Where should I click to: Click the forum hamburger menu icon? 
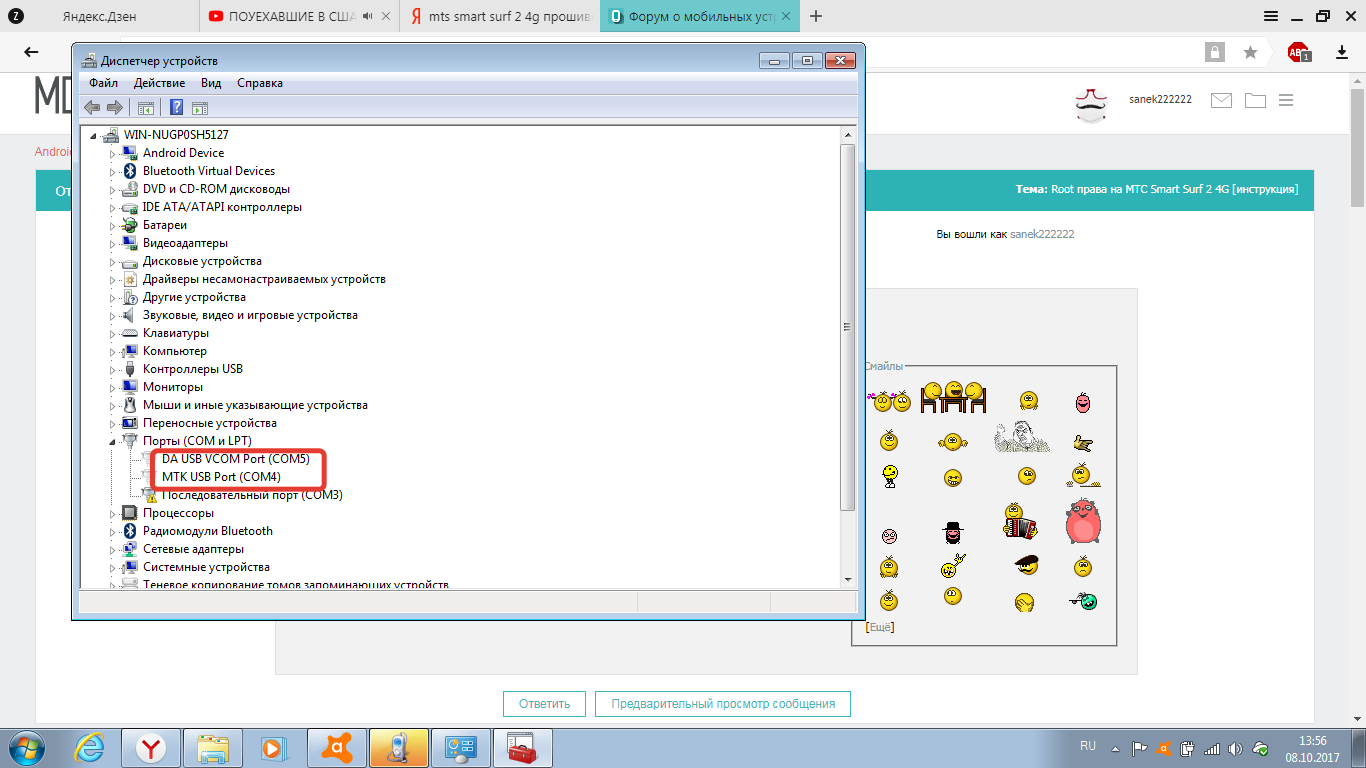click(1286, 100)
